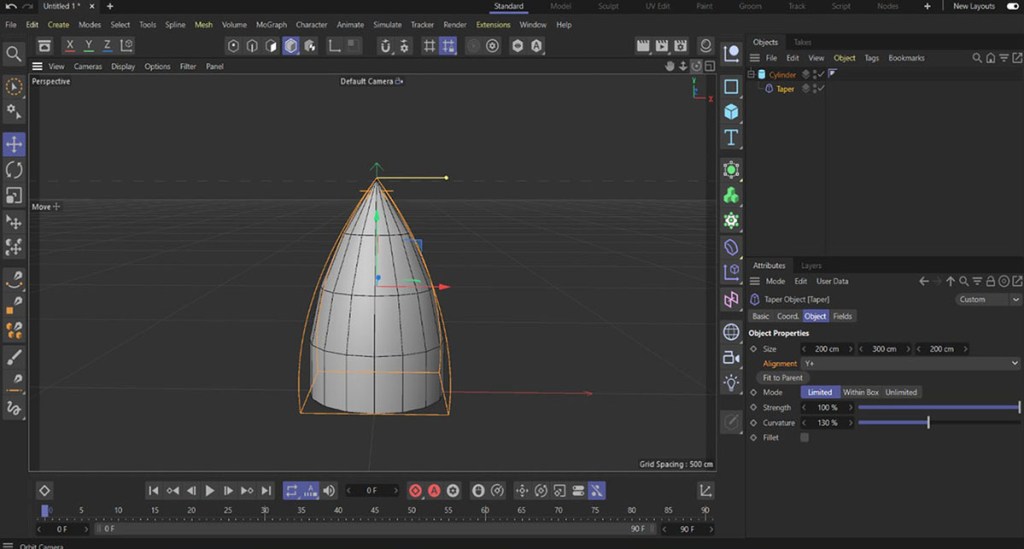Click the Cube primitive icon
Viewport: 1024px width, 549px height.
coord(731,112)
